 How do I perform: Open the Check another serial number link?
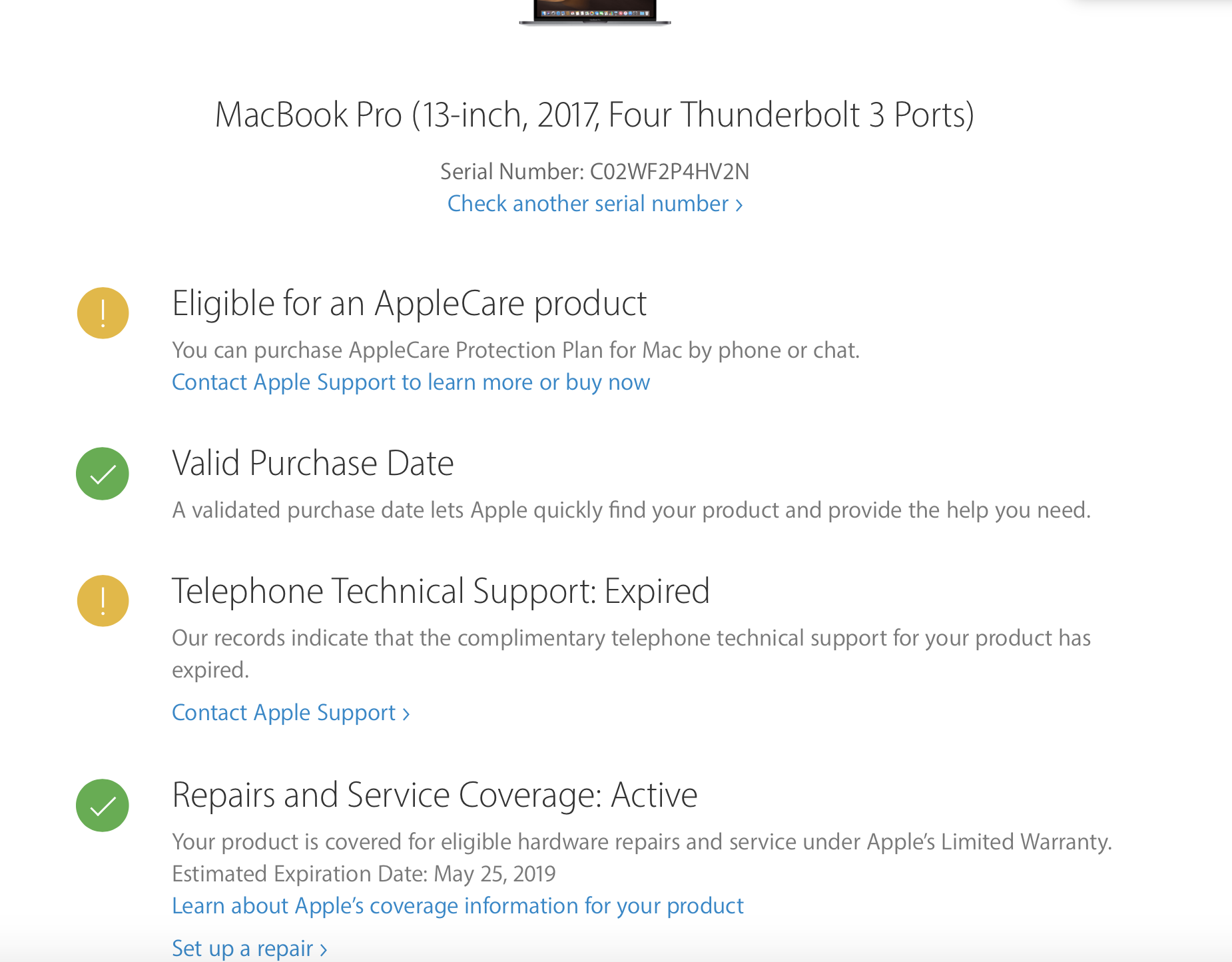pos(595,204)
